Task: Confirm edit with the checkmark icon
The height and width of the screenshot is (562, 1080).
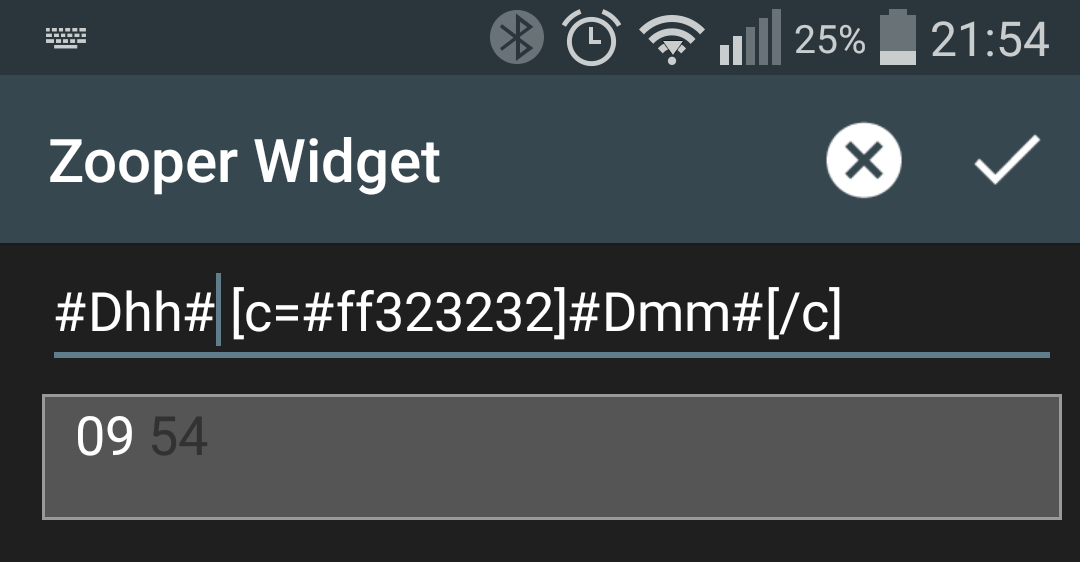Action: [1007, 160]
